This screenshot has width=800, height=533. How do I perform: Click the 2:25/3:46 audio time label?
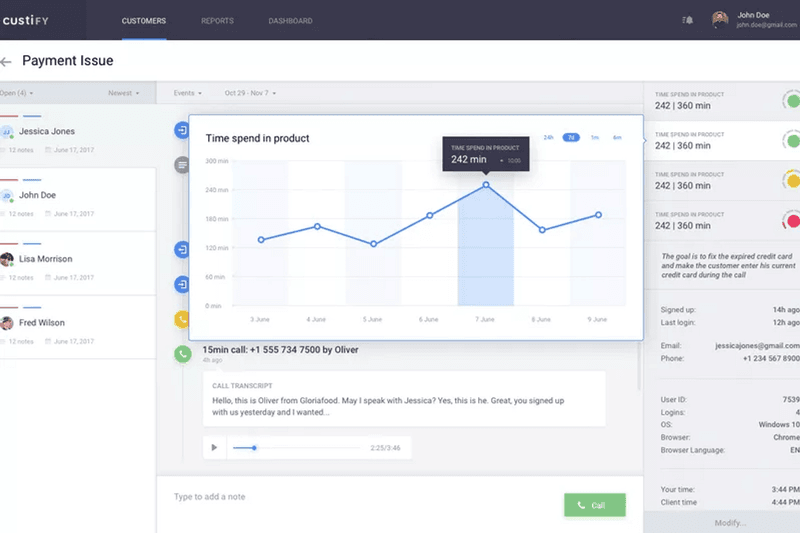coord(385,448)
